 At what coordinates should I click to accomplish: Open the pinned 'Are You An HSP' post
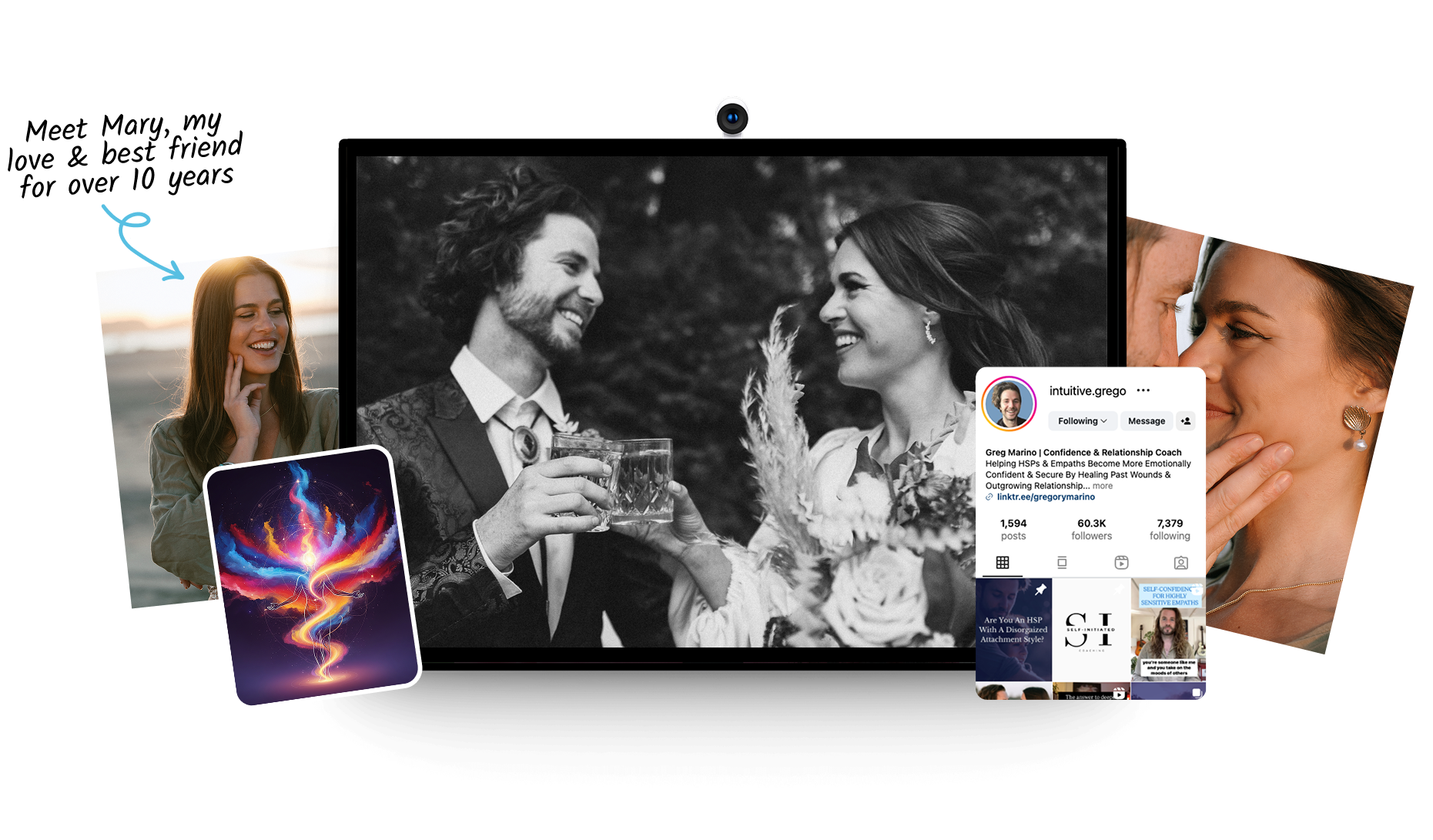(x=1013, y=631)
